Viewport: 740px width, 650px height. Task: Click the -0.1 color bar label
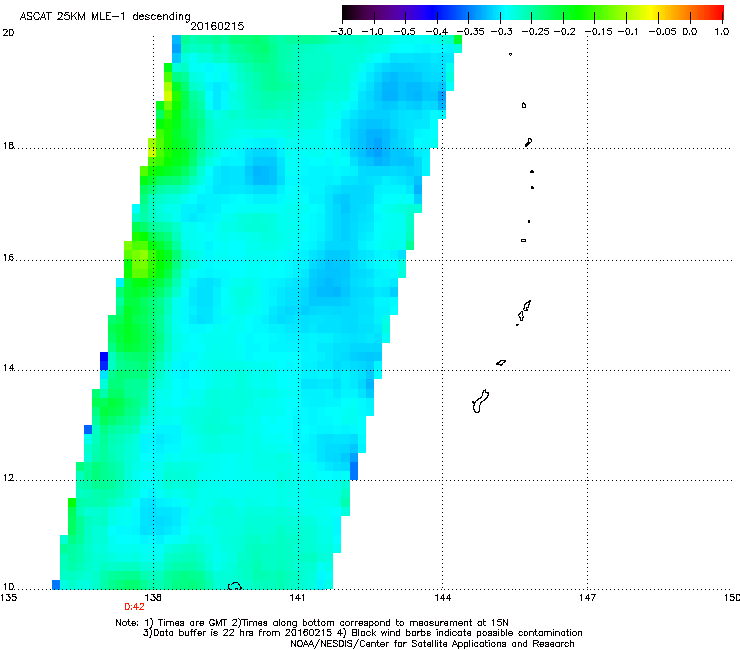point(628,32)
